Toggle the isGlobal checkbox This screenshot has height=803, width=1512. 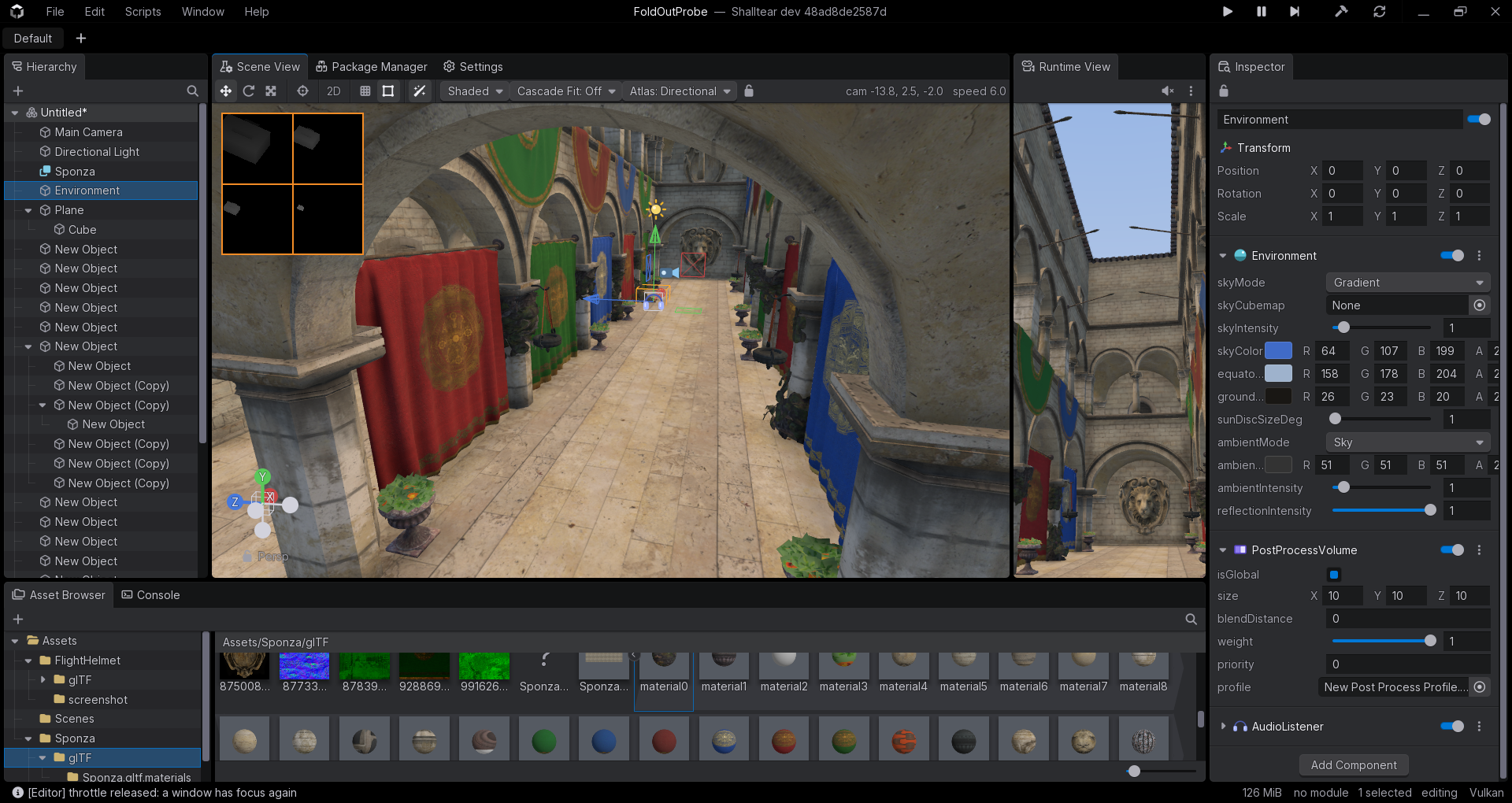click(x=1334, y=575)
